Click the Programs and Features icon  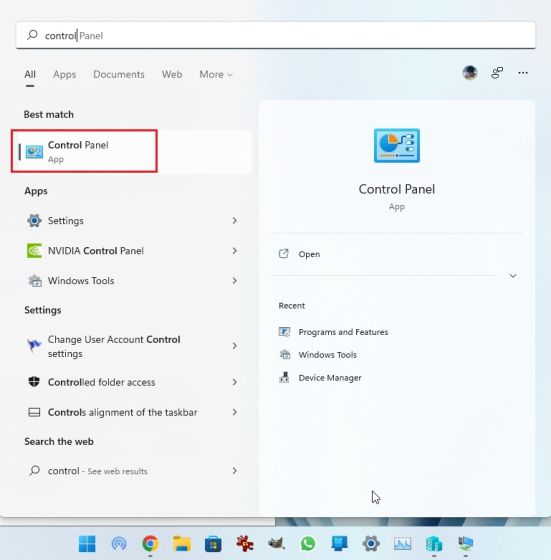284,332
